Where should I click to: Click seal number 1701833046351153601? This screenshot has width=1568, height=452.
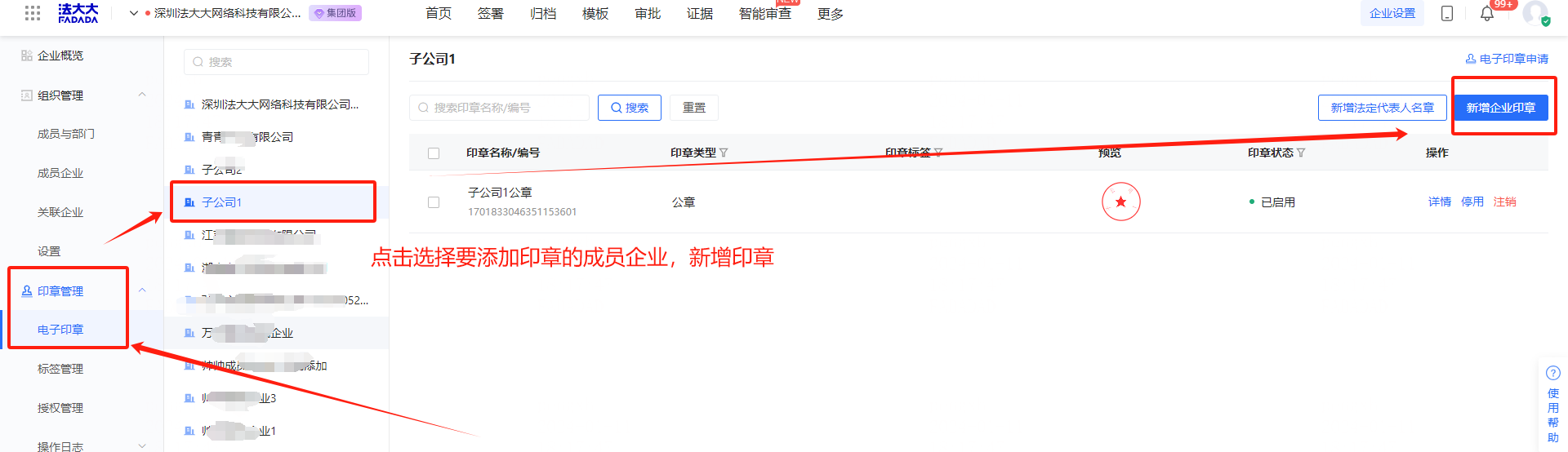pos(522,212)
